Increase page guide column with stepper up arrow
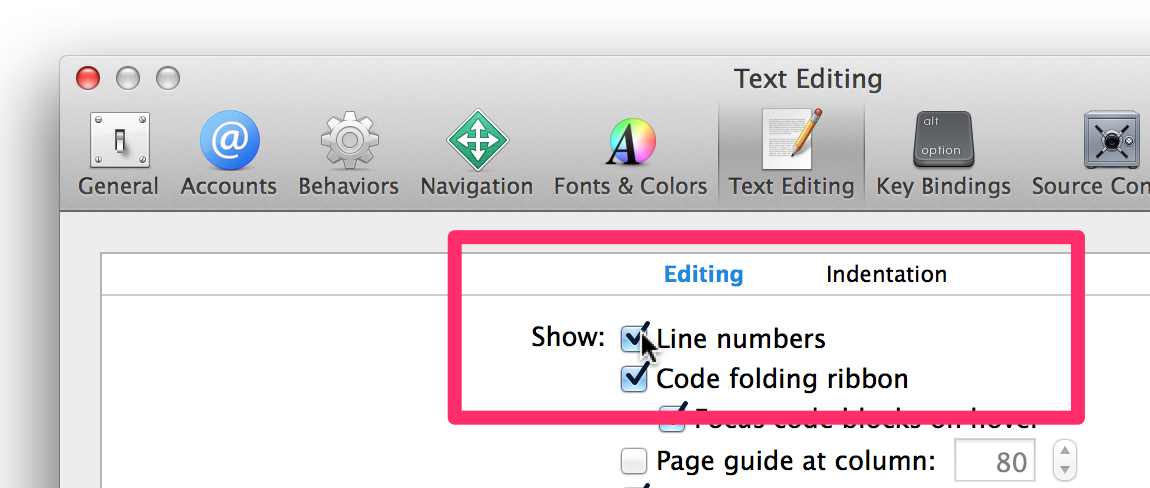The image size is (1150, 488). 1065,451
